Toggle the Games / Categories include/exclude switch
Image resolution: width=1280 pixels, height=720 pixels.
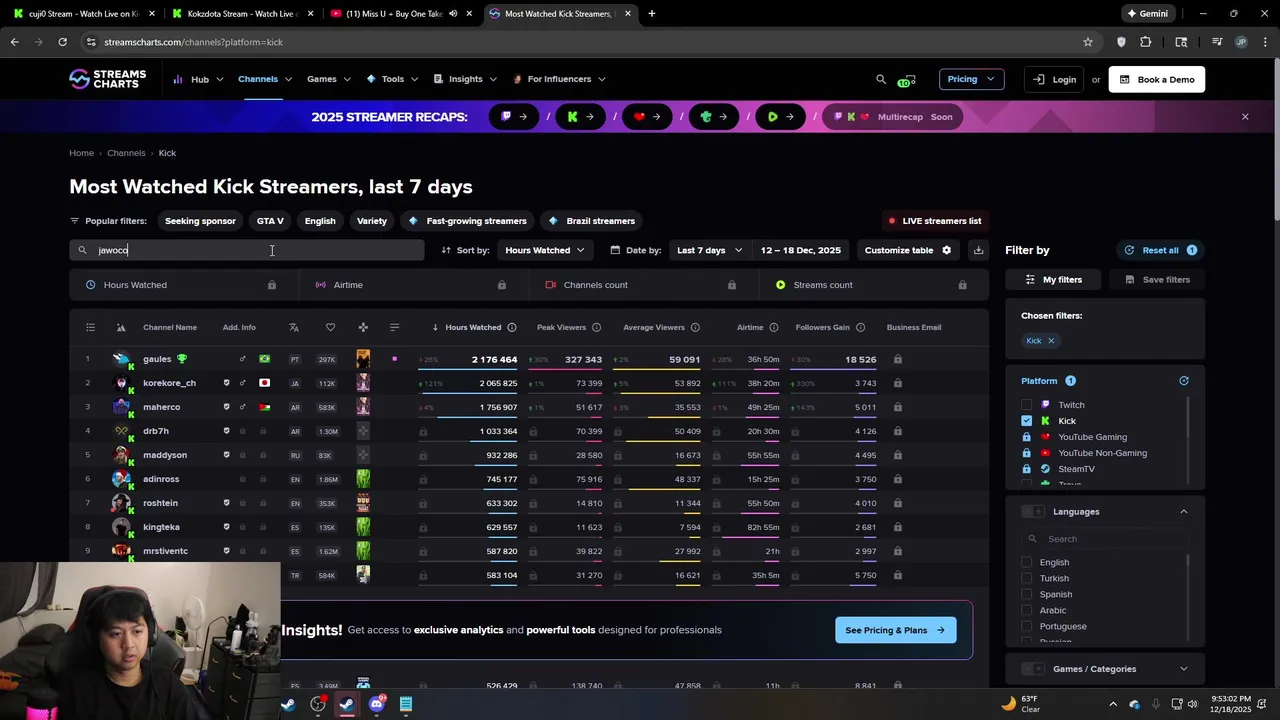(1033, 669)
